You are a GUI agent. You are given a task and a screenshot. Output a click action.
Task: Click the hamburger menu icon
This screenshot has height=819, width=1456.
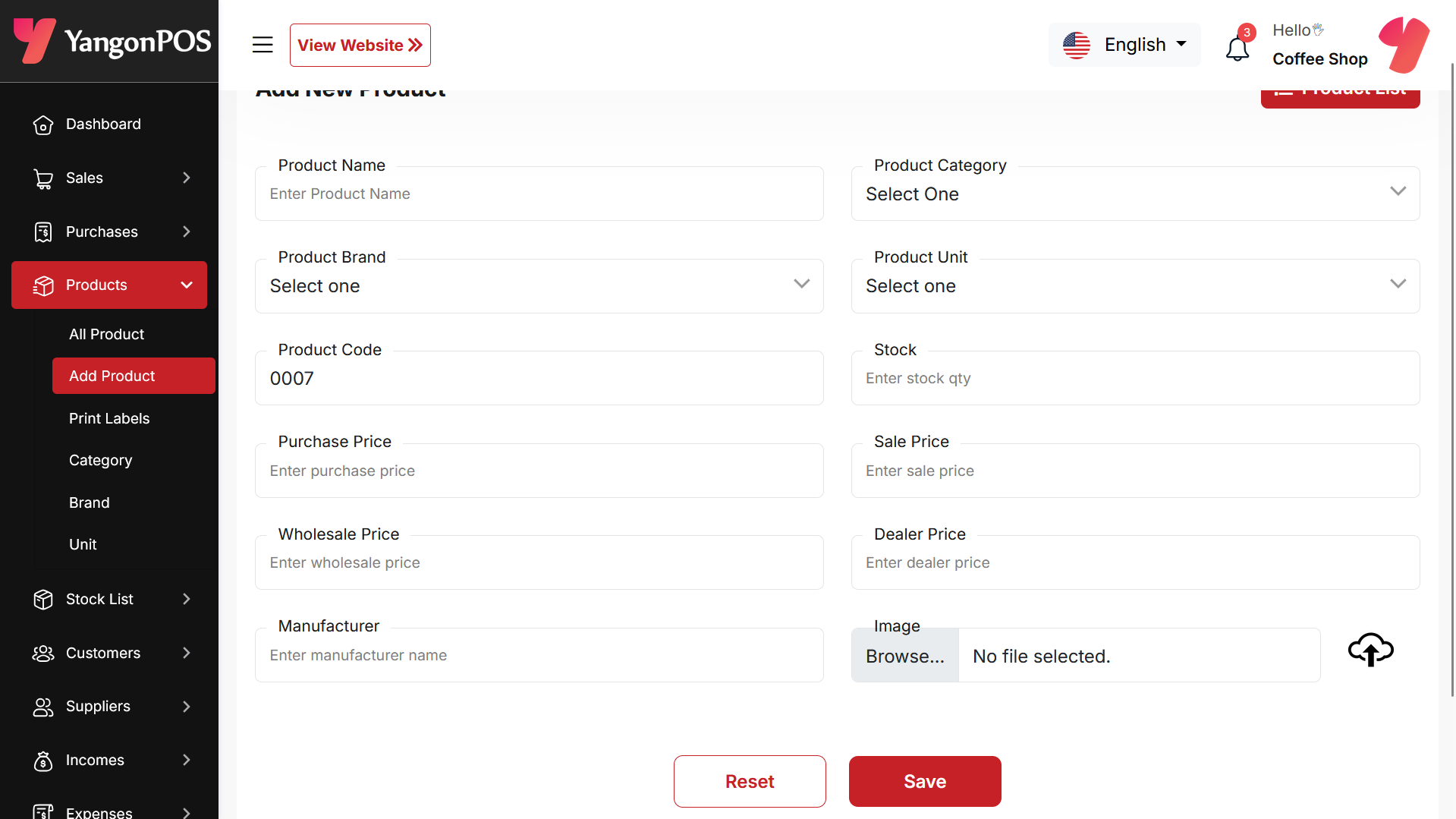(263, 45)
